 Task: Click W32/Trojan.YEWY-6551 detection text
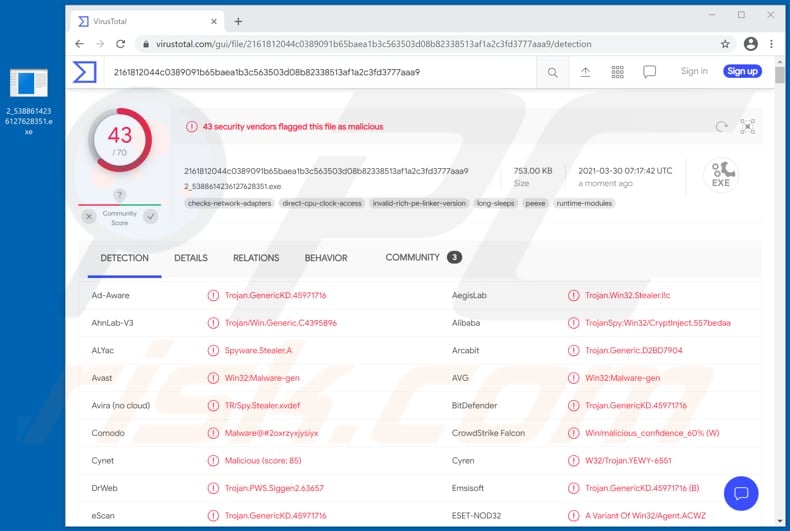628,460
